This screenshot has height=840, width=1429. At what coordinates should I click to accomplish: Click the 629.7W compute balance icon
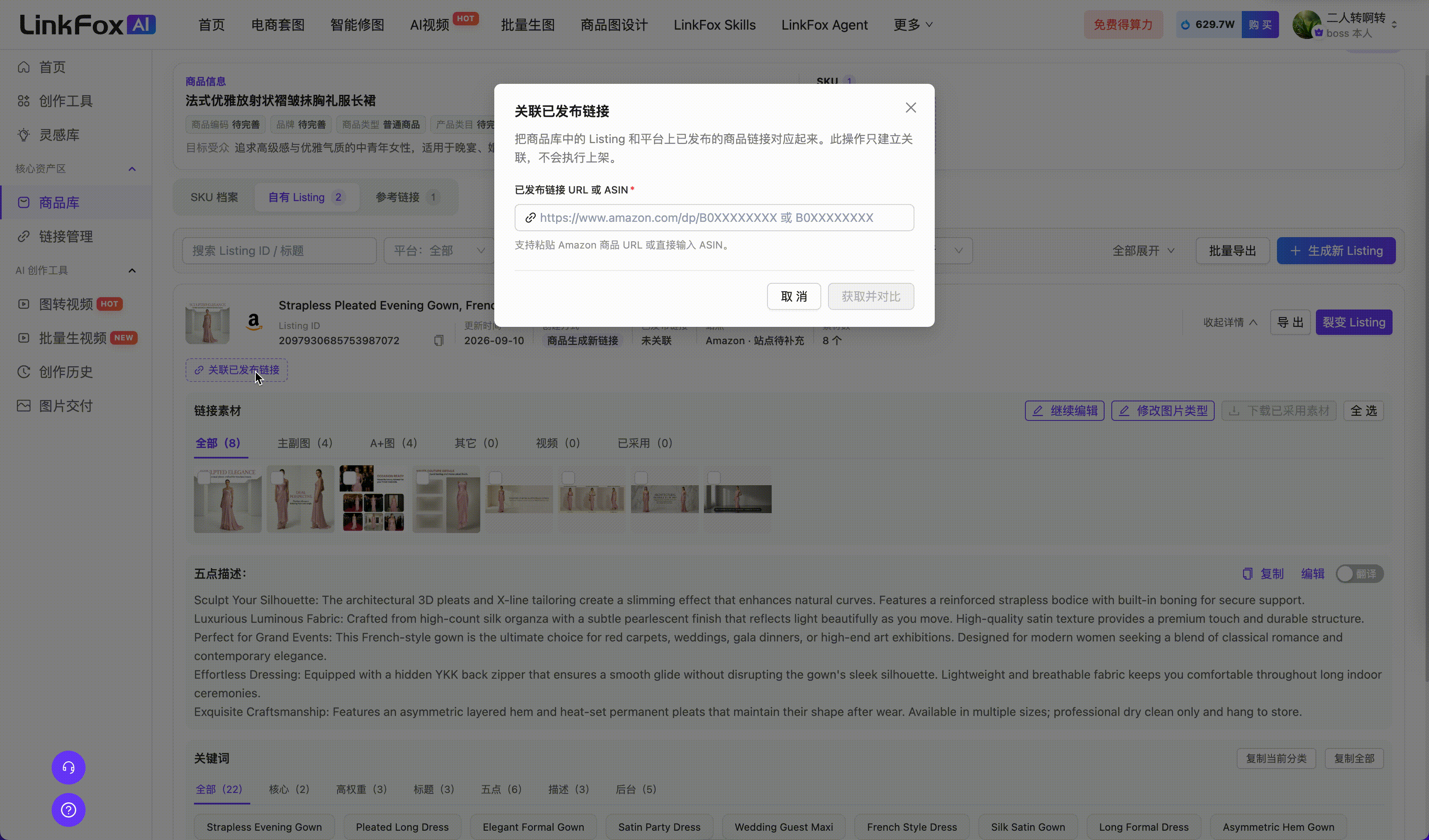1185,25
